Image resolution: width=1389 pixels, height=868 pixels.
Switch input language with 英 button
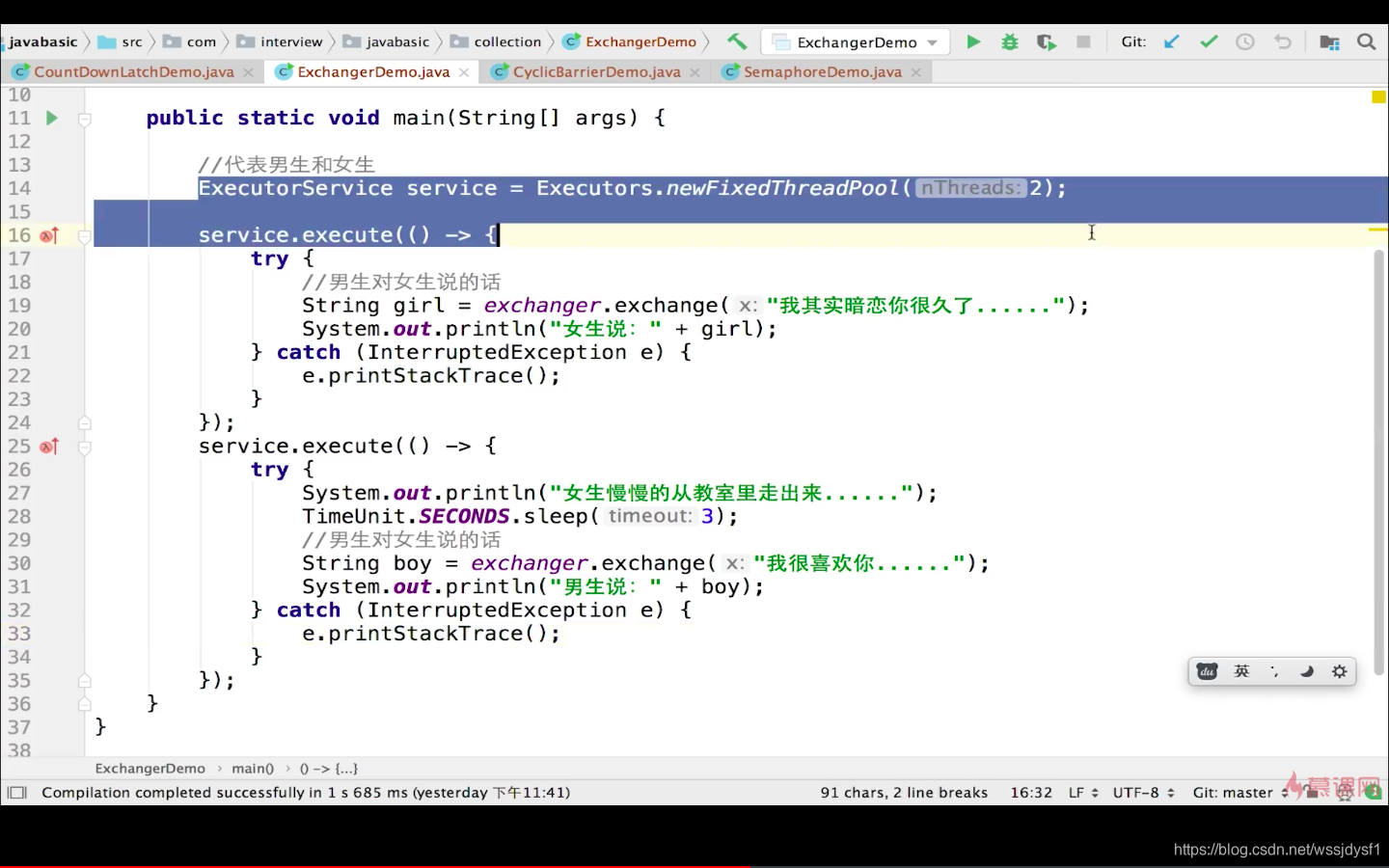1241,671
